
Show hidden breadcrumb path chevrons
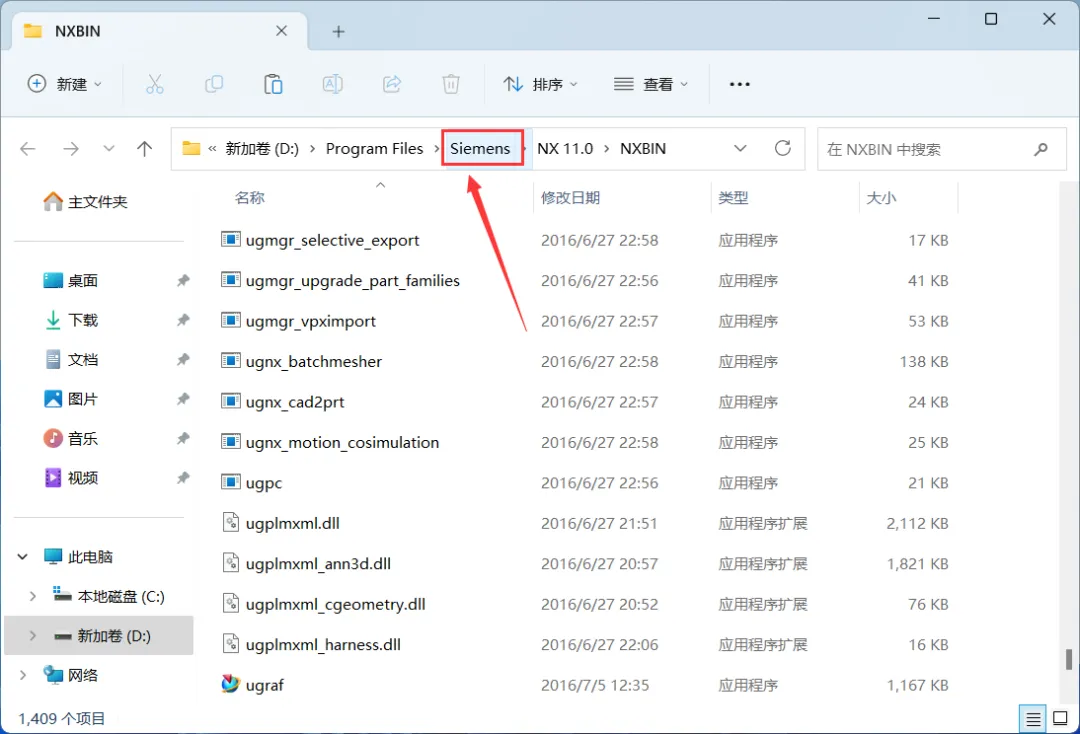tap(212, 149)
